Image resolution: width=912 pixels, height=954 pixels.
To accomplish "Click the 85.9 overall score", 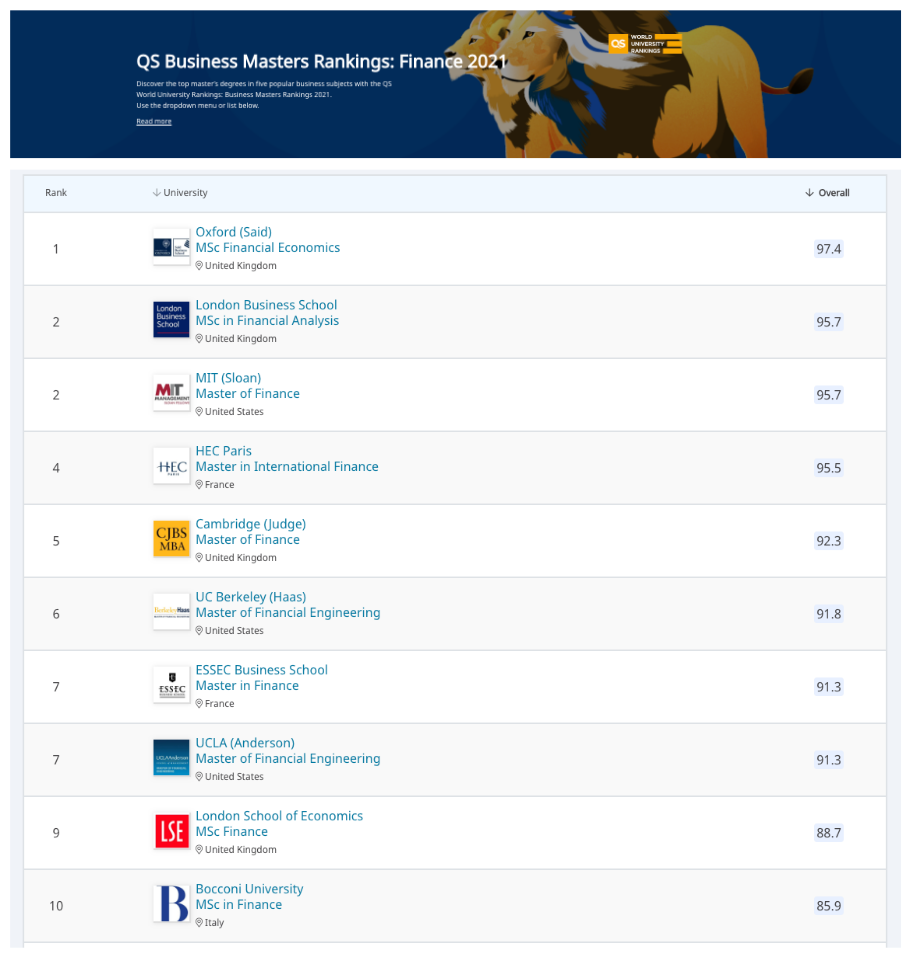I will [x=829, y=906].
